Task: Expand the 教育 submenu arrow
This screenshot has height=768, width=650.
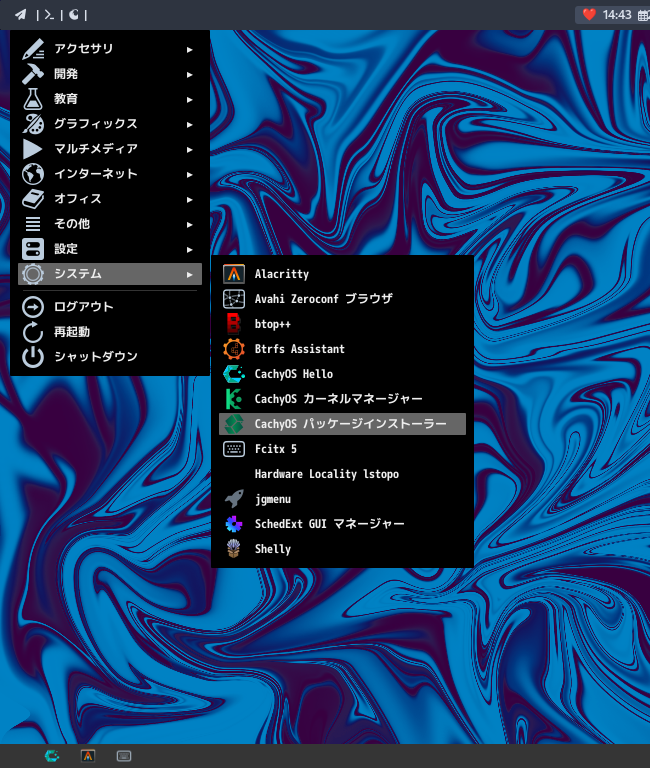Action: tap(190, 99)
